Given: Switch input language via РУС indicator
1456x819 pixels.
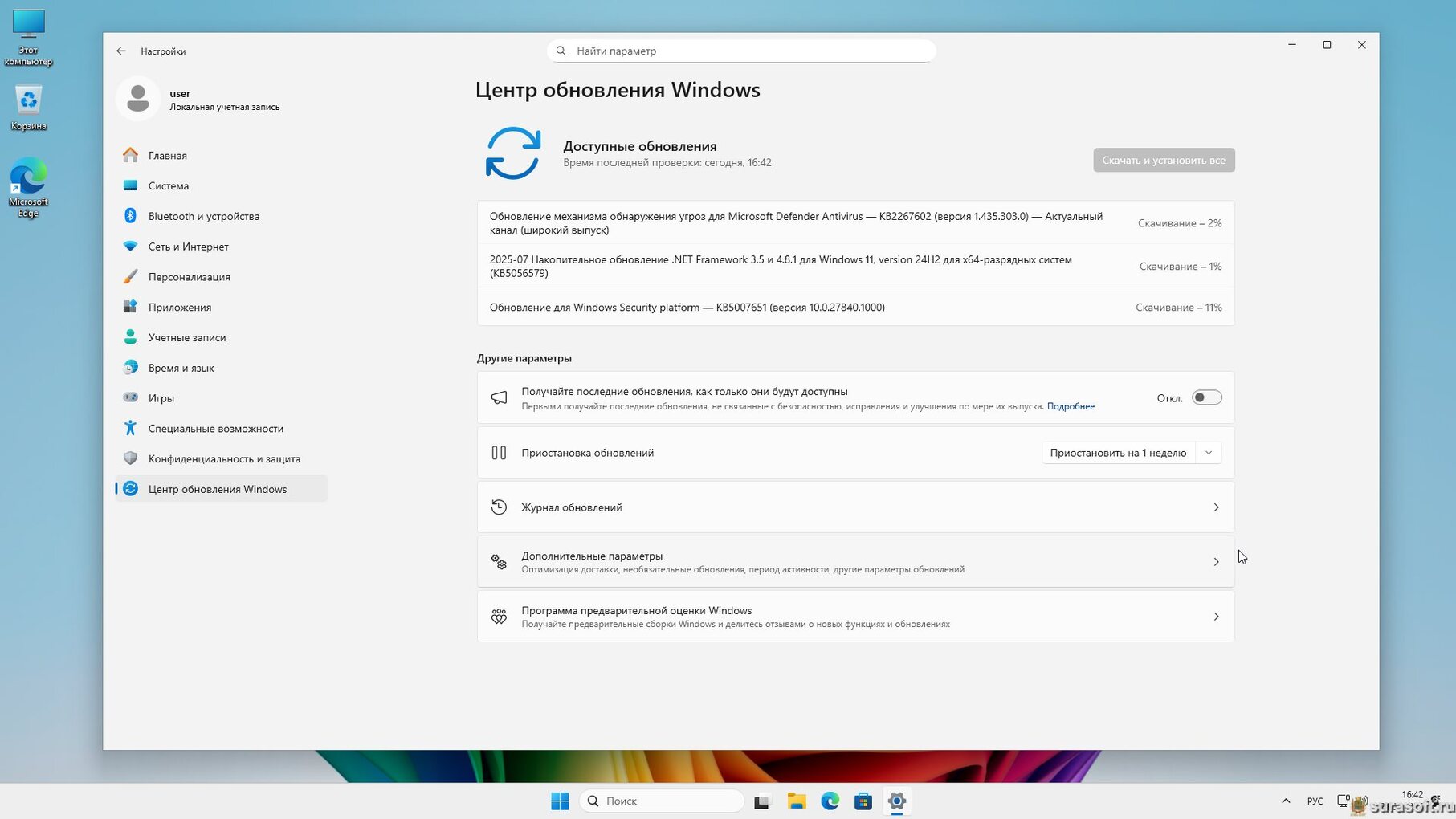Looking at the screenshot, I should tap(1315, 801).
